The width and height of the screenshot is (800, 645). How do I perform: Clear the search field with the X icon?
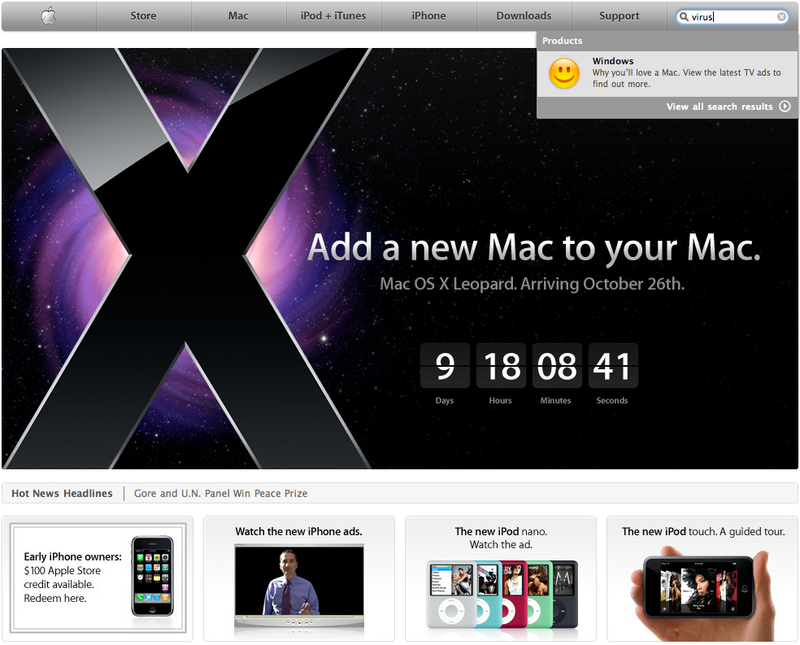pos(782,17)
